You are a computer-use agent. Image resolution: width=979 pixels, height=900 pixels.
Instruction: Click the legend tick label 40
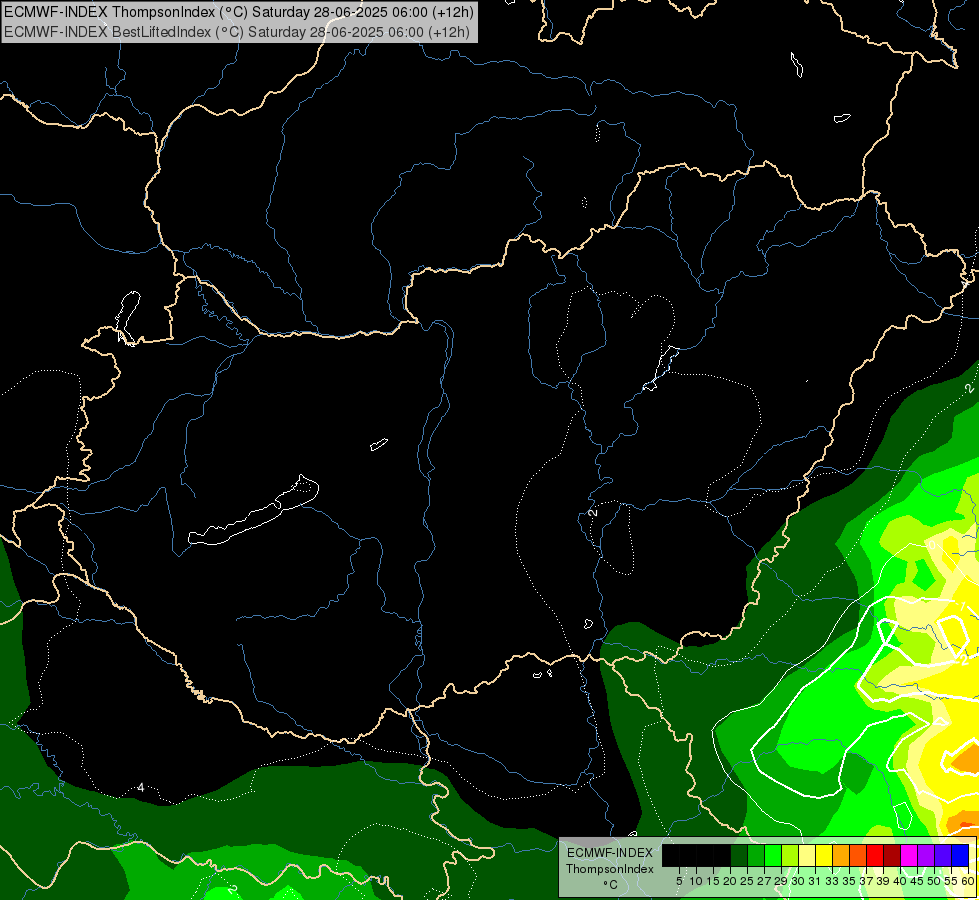(x=900, y=881)
